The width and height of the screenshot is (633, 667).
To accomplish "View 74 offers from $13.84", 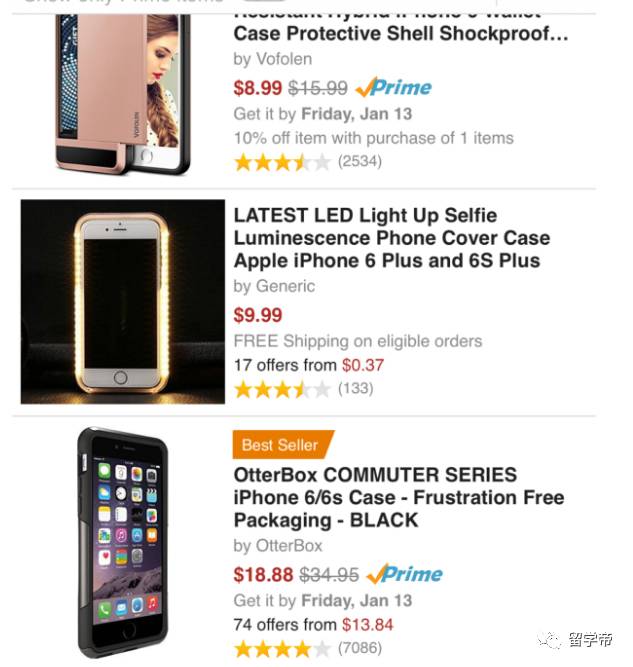I will (314, 625).
